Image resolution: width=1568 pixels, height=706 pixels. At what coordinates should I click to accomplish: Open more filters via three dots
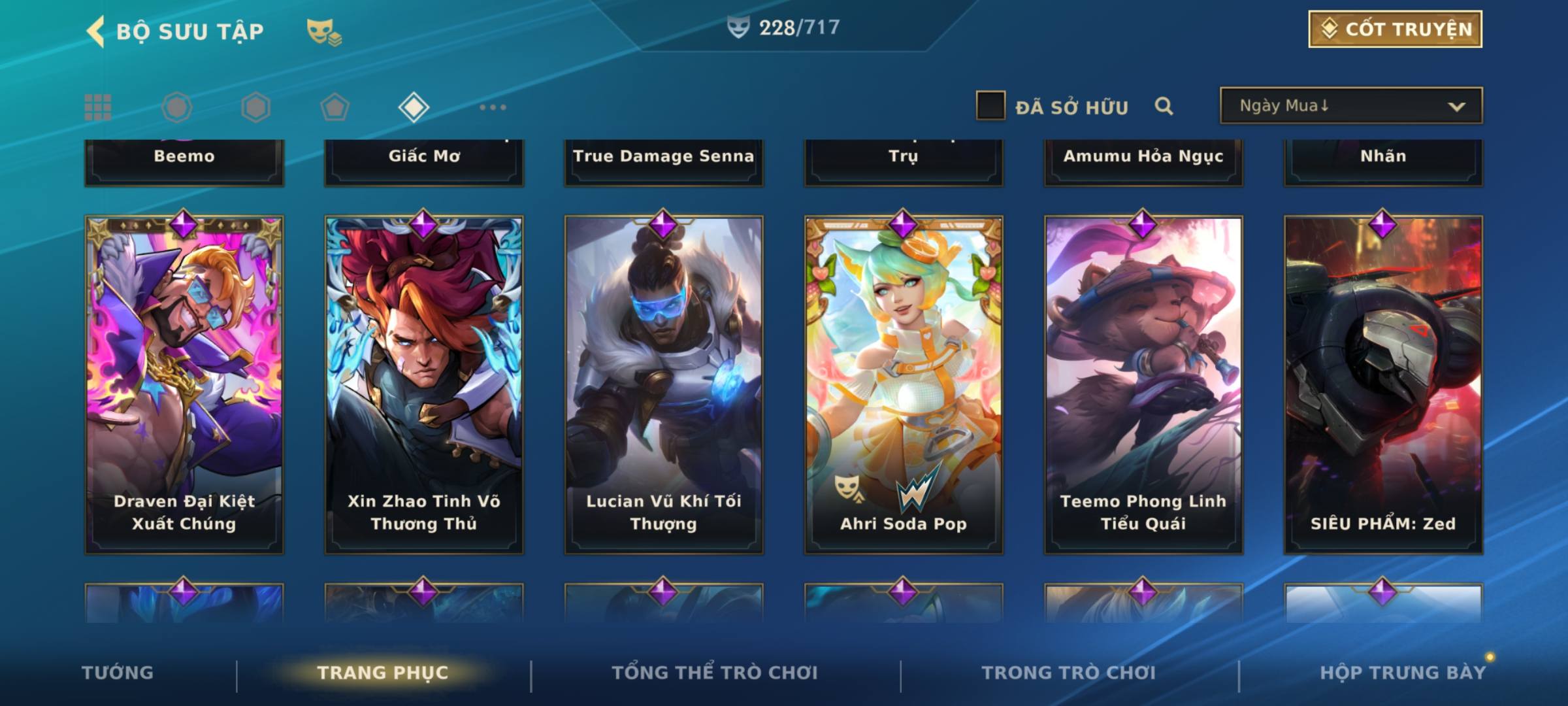point(493,107)
